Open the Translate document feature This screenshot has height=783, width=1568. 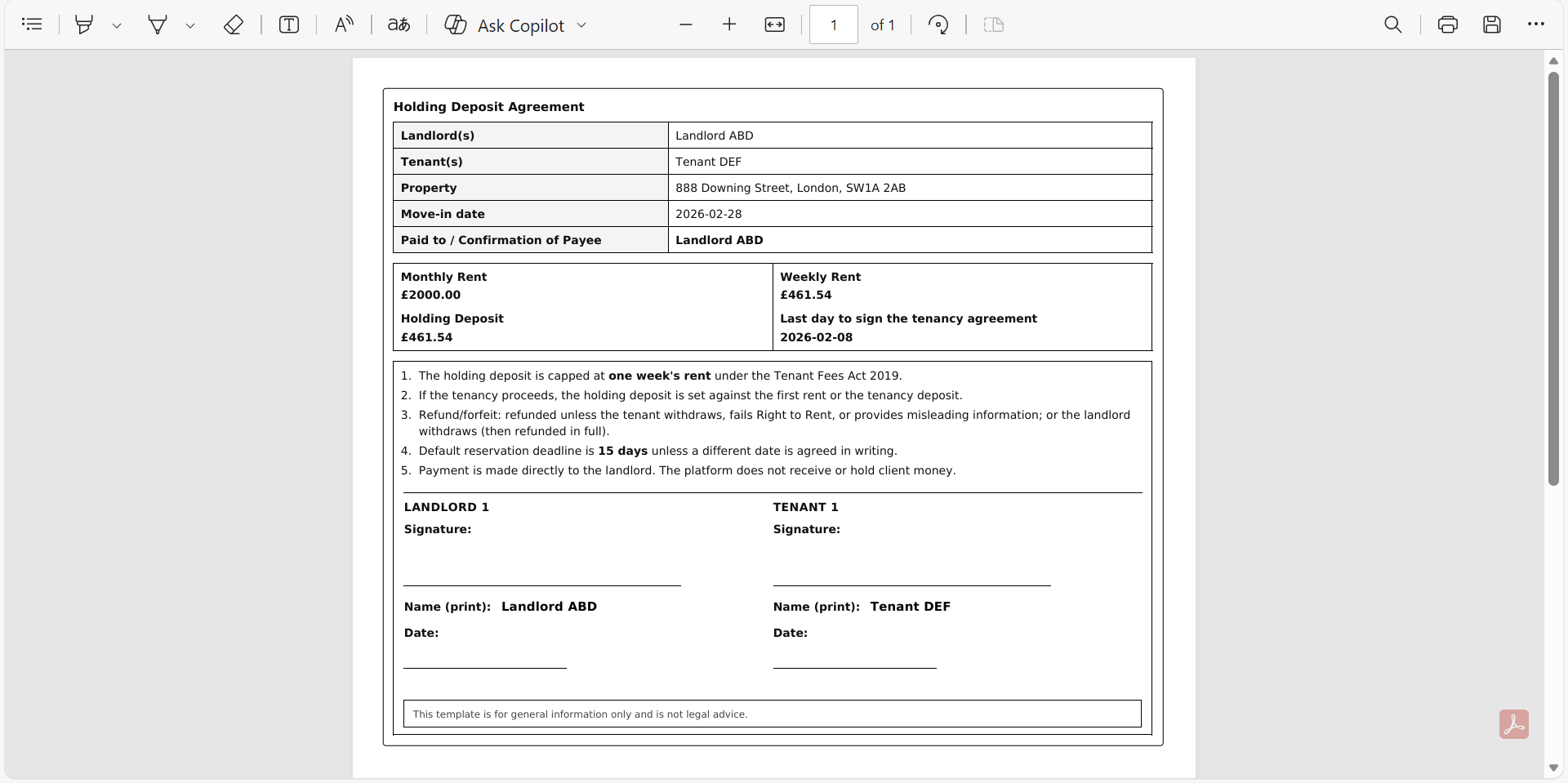point(399,24)
